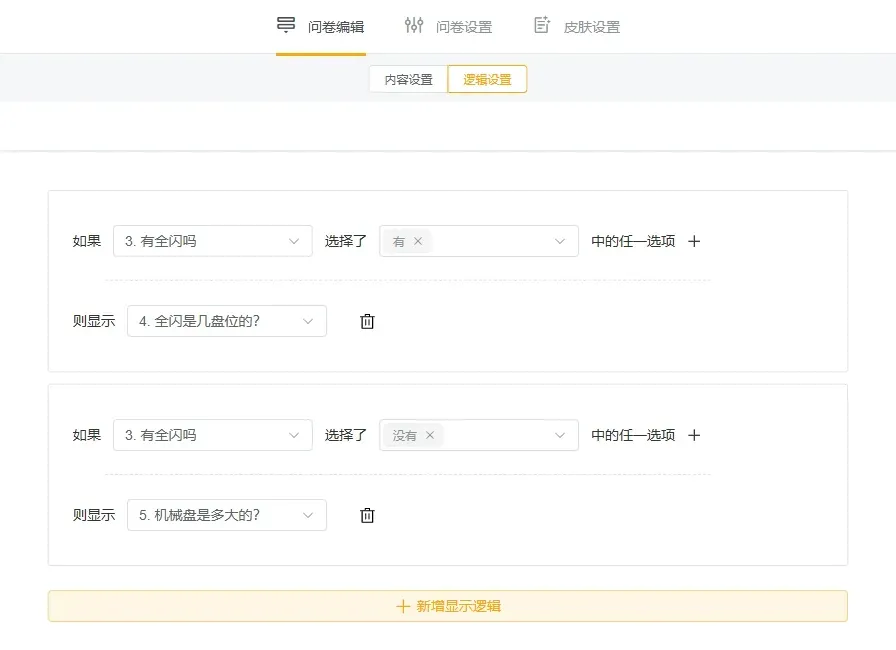
Task: Switch to the 问卷设置 tab
Action: (463, 27)
